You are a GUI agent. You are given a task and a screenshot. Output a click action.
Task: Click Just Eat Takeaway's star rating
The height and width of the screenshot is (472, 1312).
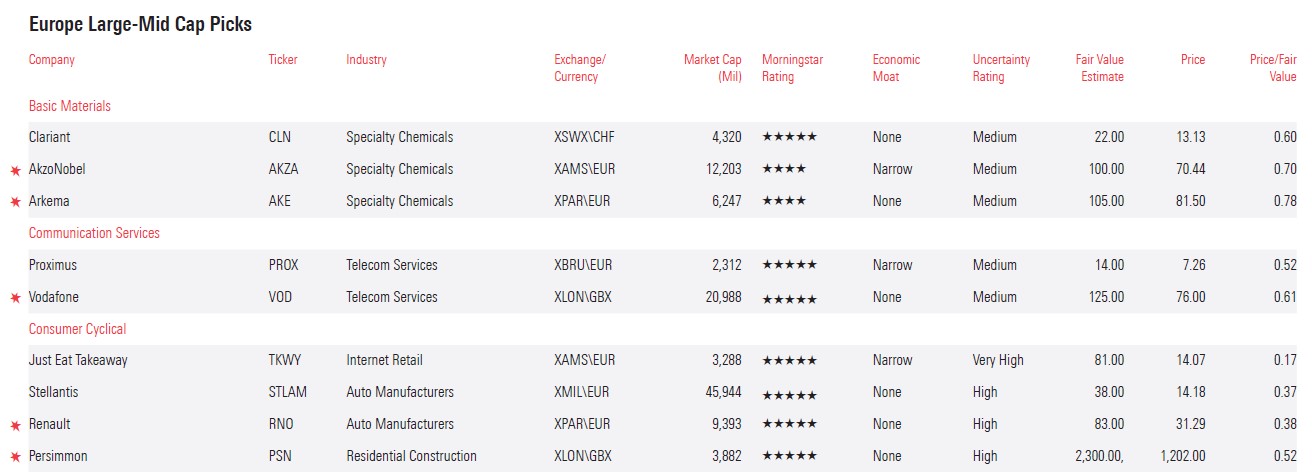(789, 360)
